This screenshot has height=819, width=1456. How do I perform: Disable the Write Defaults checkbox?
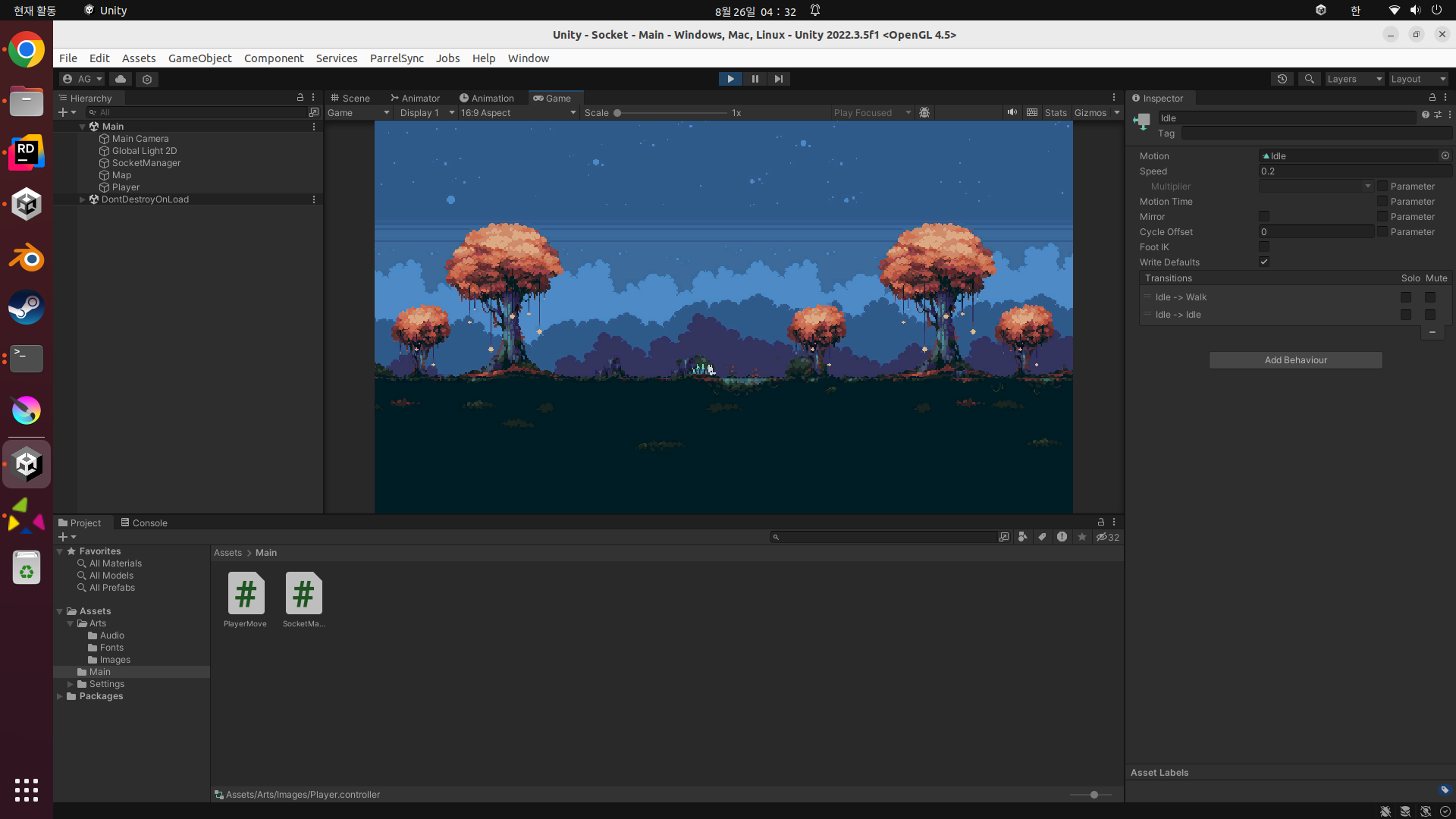point(1264,262)
